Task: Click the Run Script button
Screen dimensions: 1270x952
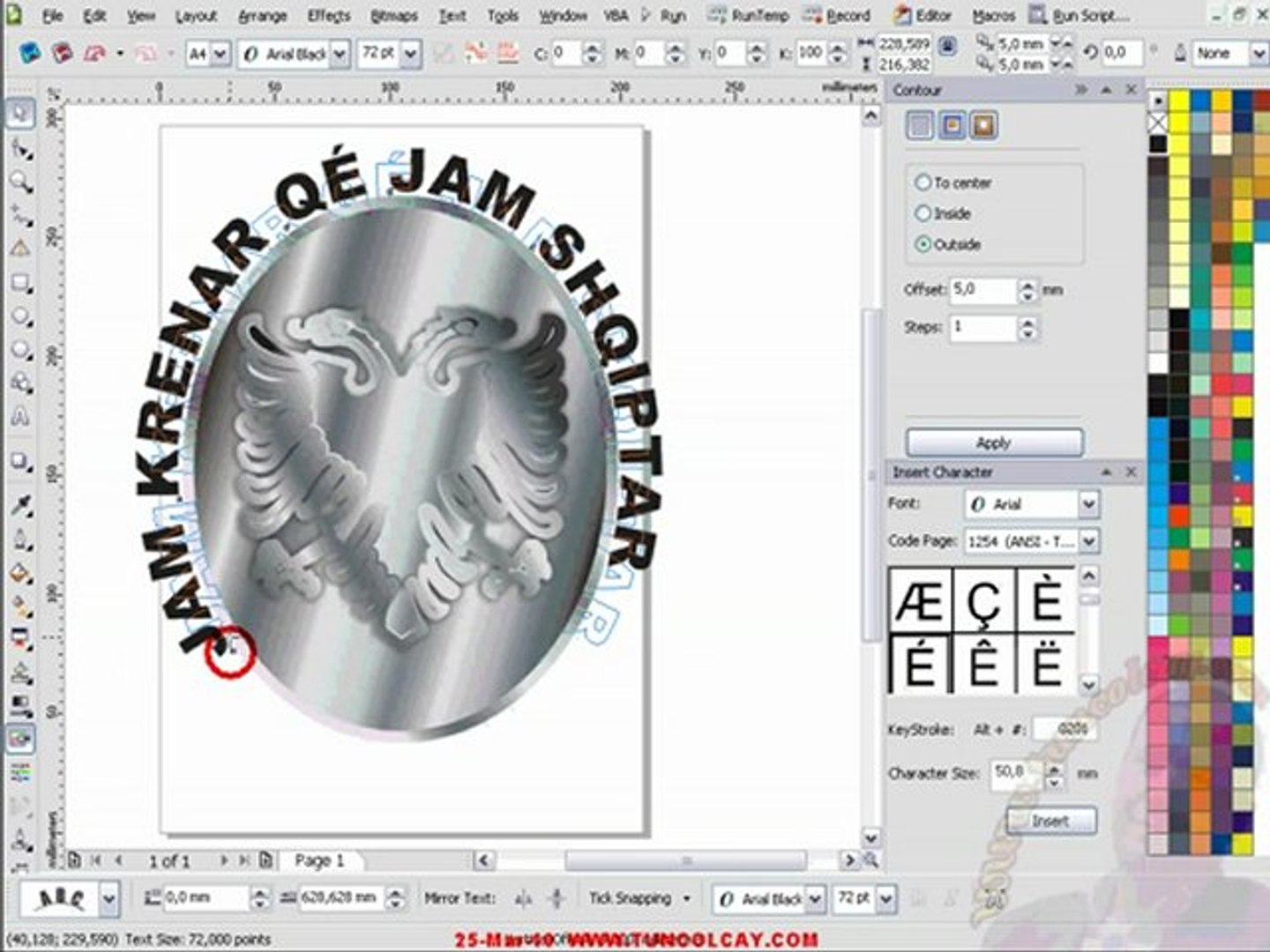Action: pos(1079,15)
